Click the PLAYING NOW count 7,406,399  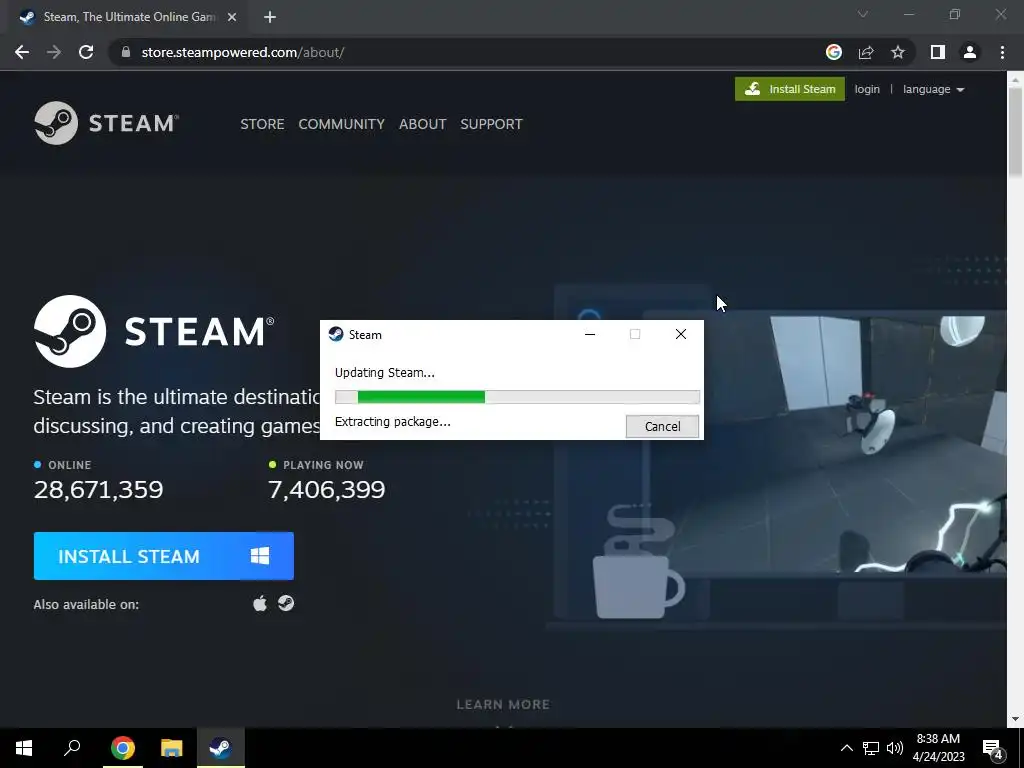coord(327,489)
